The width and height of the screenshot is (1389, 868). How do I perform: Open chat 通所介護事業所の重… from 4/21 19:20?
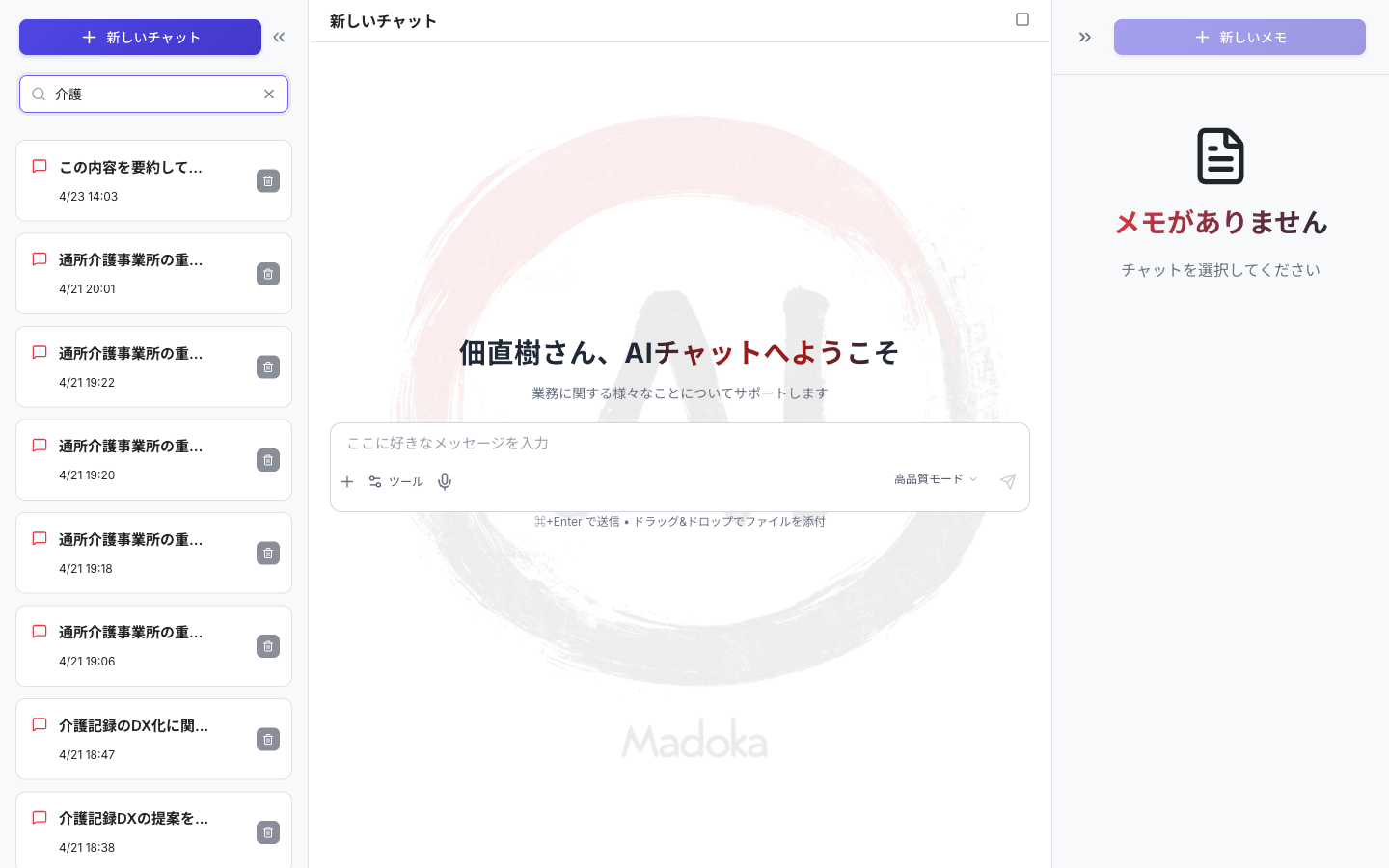[153, 460]
